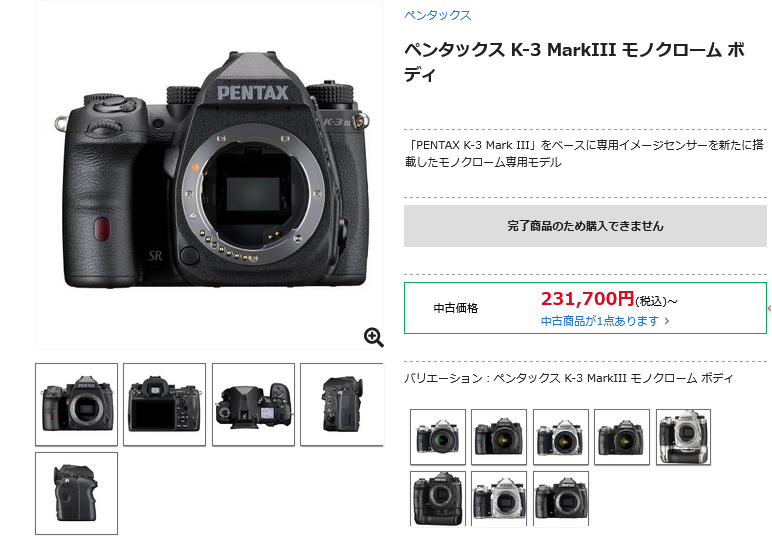
Task: Choose the black body with battery grip variation
Action: click(438, 499)
